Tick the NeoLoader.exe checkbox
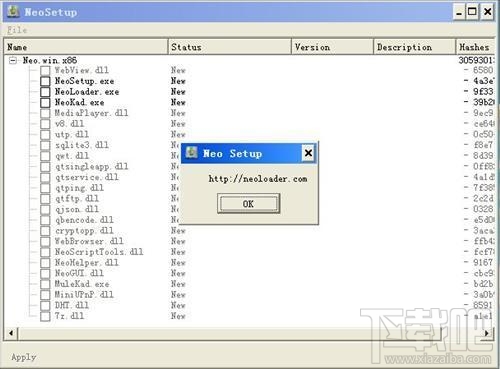 point(45,92)
